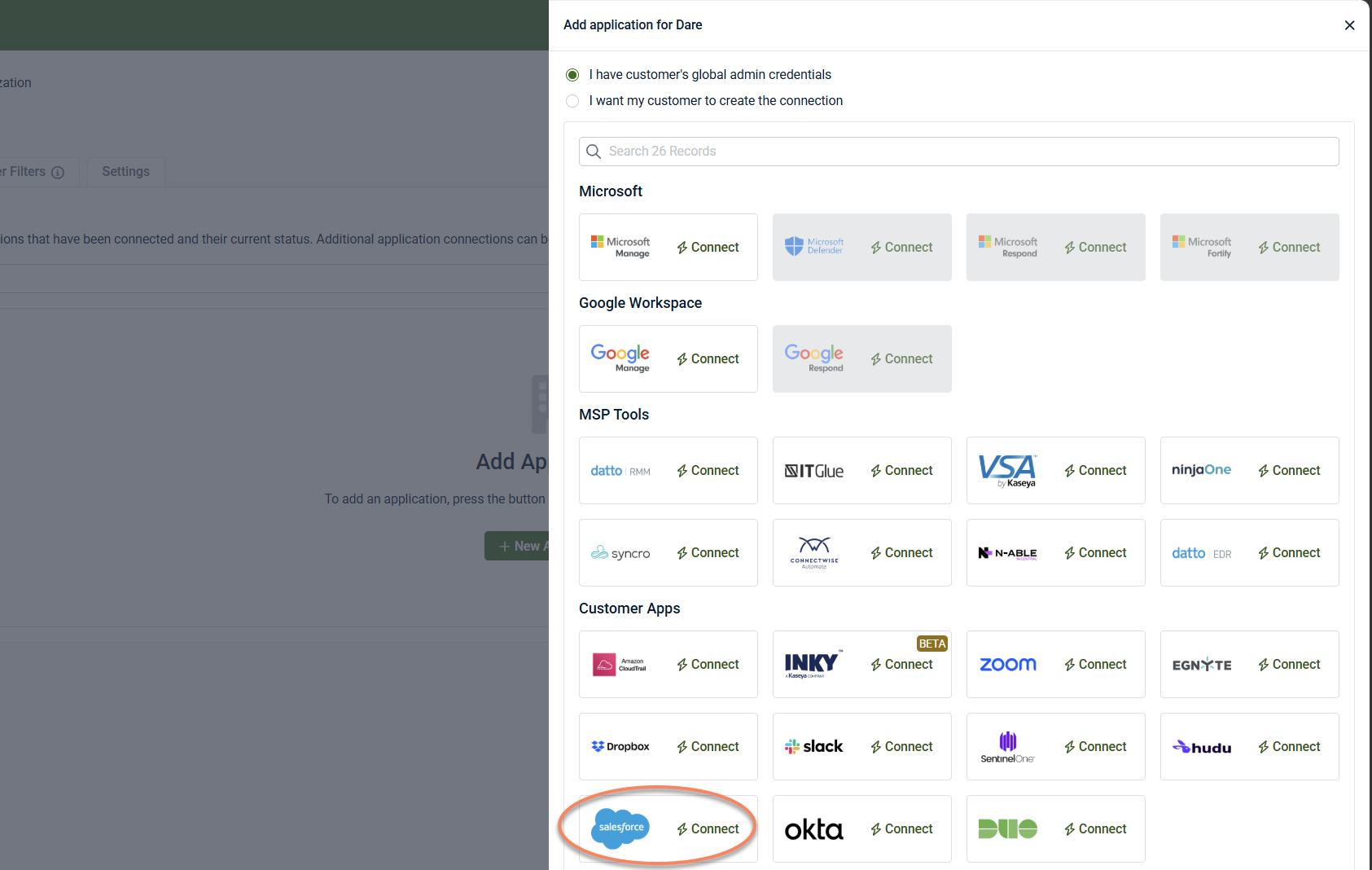Connect the SentinelOne application
This screenshot has height=870, width=1372.
coord(1095,747)
